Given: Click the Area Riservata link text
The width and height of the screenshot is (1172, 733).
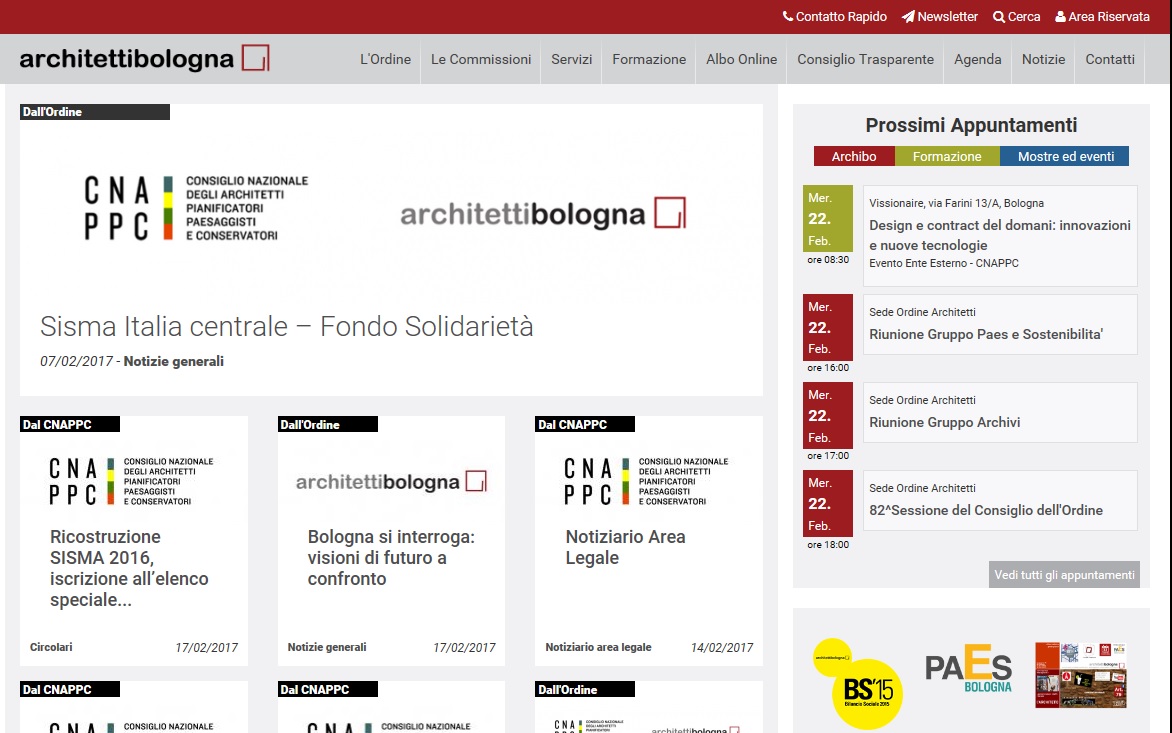Looking at the screenshot, I should tap(1108, 16).
